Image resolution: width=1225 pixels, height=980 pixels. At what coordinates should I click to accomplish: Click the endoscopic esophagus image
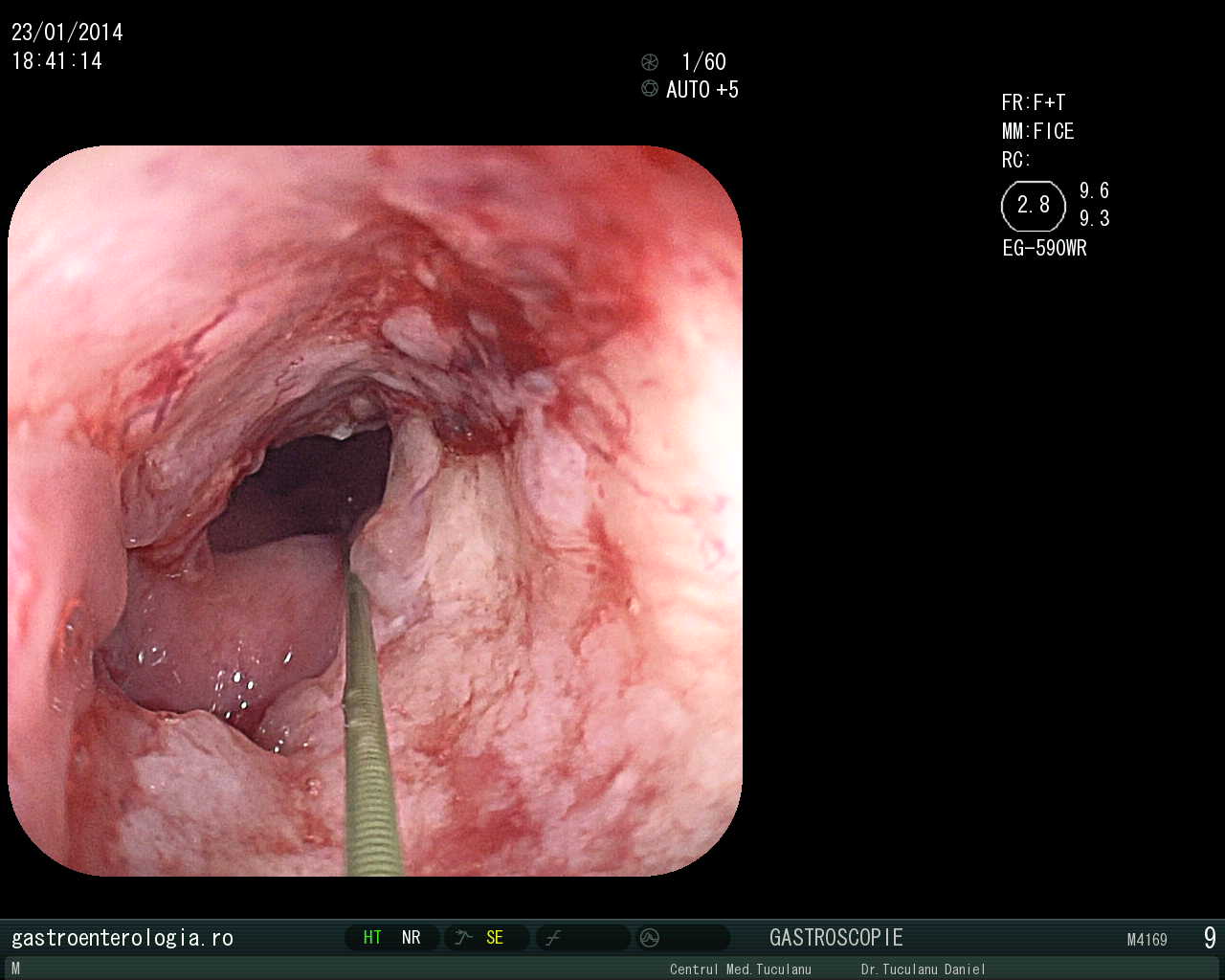pos(375,510)
